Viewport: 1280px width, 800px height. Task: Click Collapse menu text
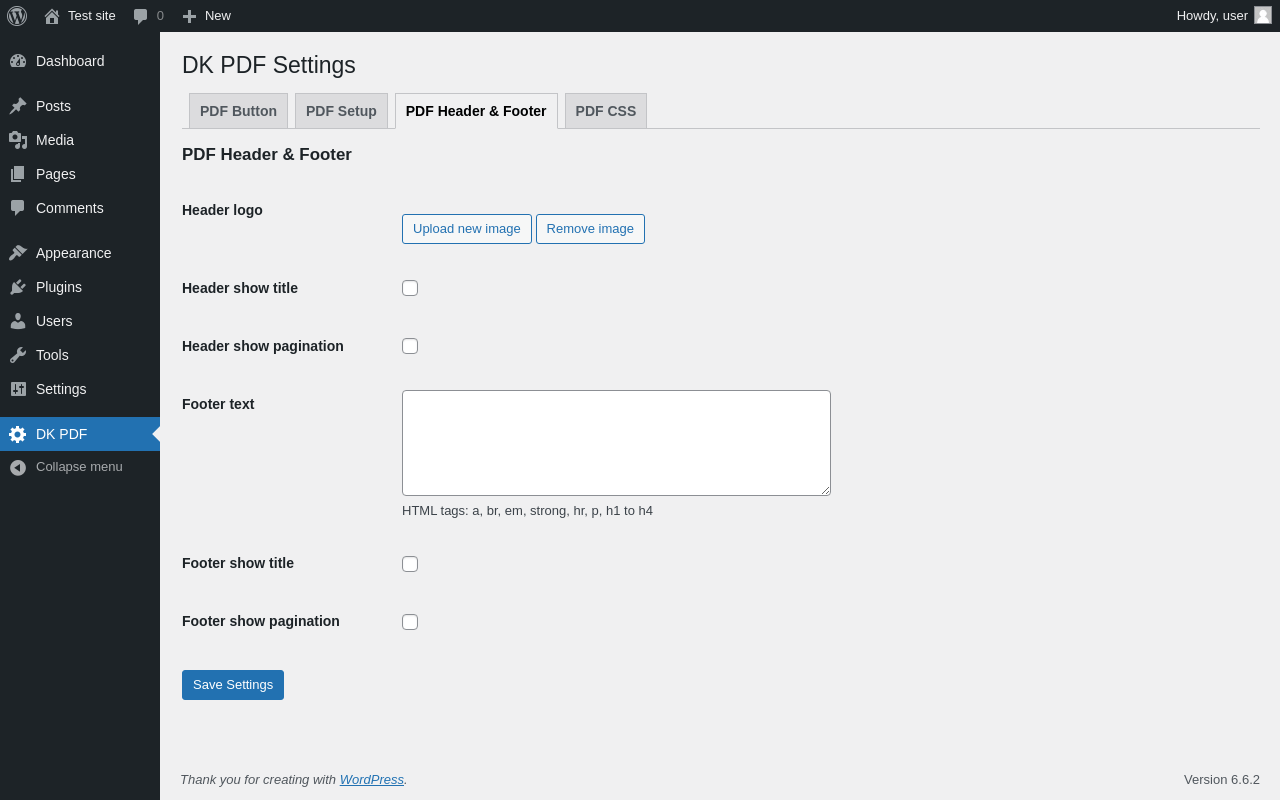point(79,467)
